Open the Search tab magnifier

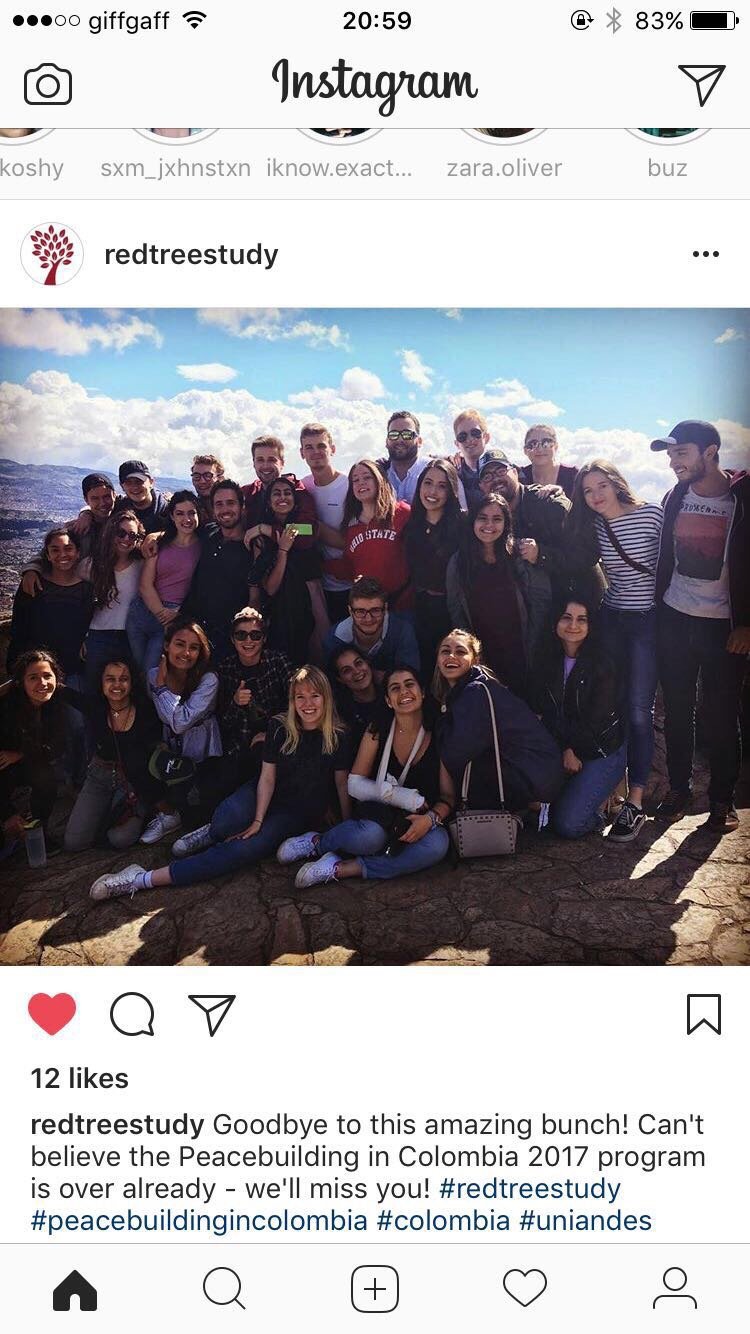tap(224, 1289)
